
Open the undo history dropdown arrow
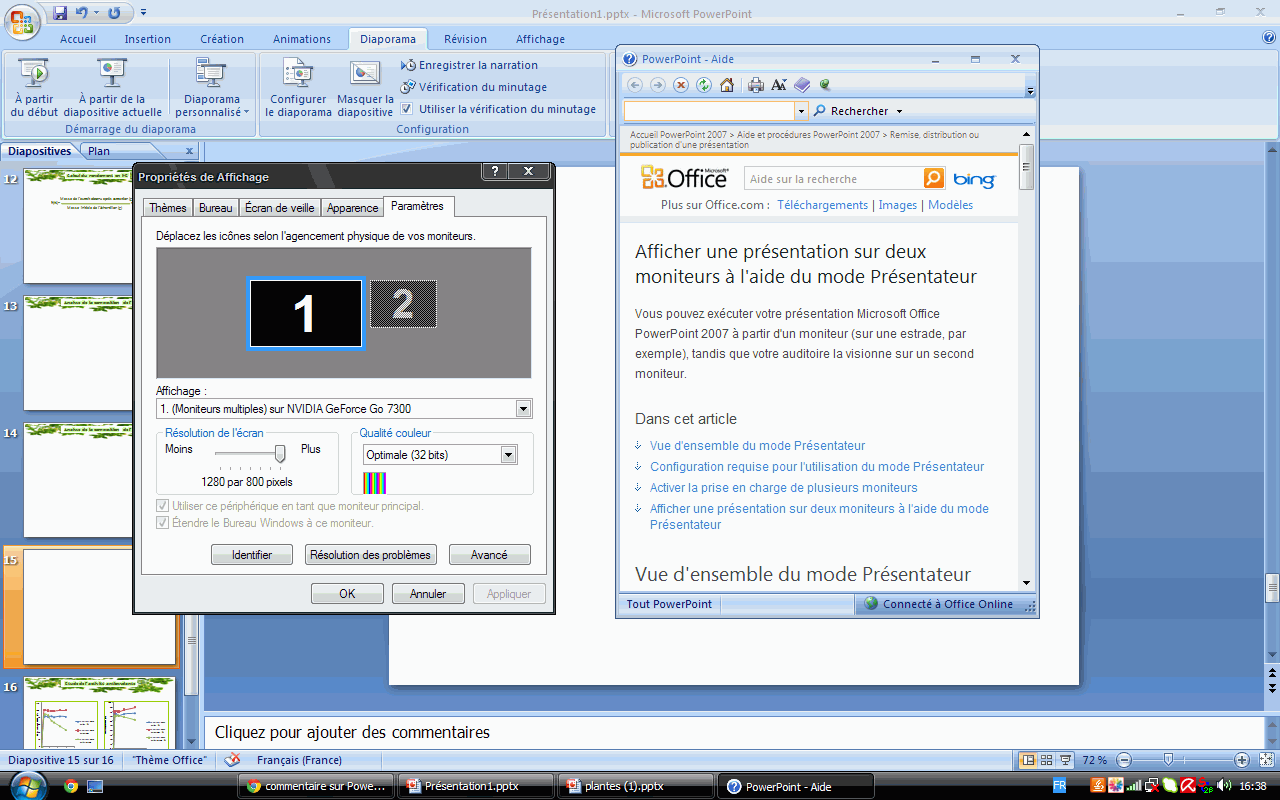pos(95,13)
